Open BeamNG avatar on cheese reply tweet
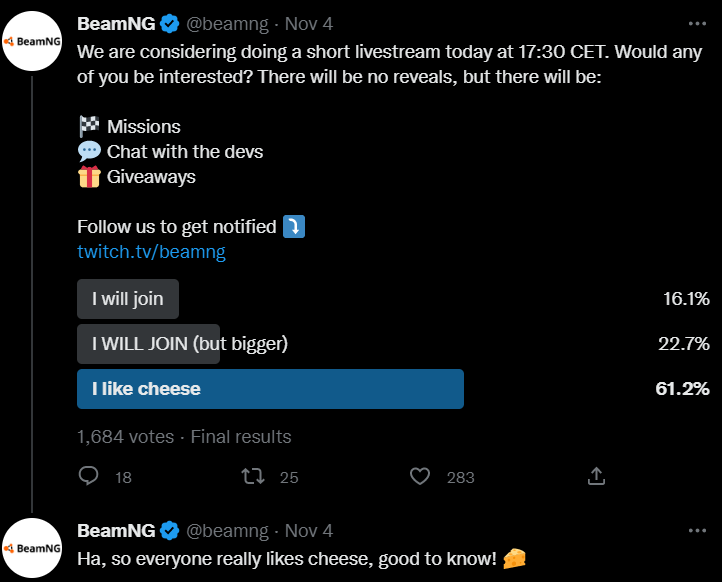This screenshot has width=722, height=582. [32, 548]
